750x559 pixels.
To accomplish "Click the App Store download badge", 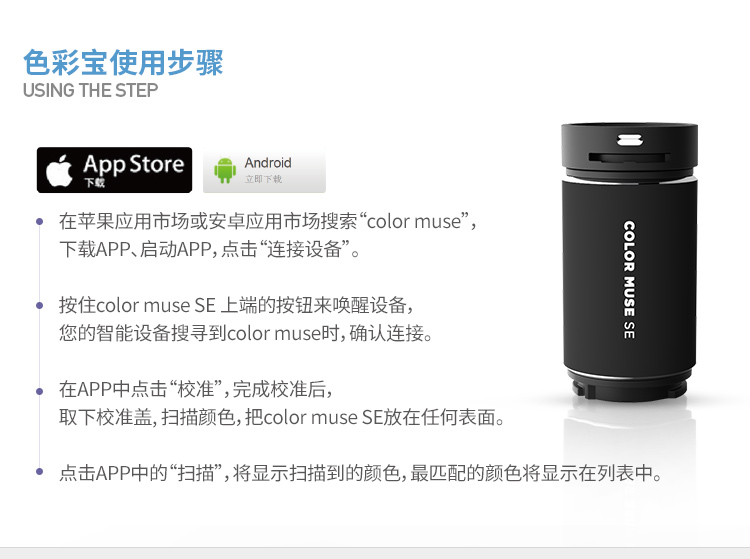I will (114, 170).
